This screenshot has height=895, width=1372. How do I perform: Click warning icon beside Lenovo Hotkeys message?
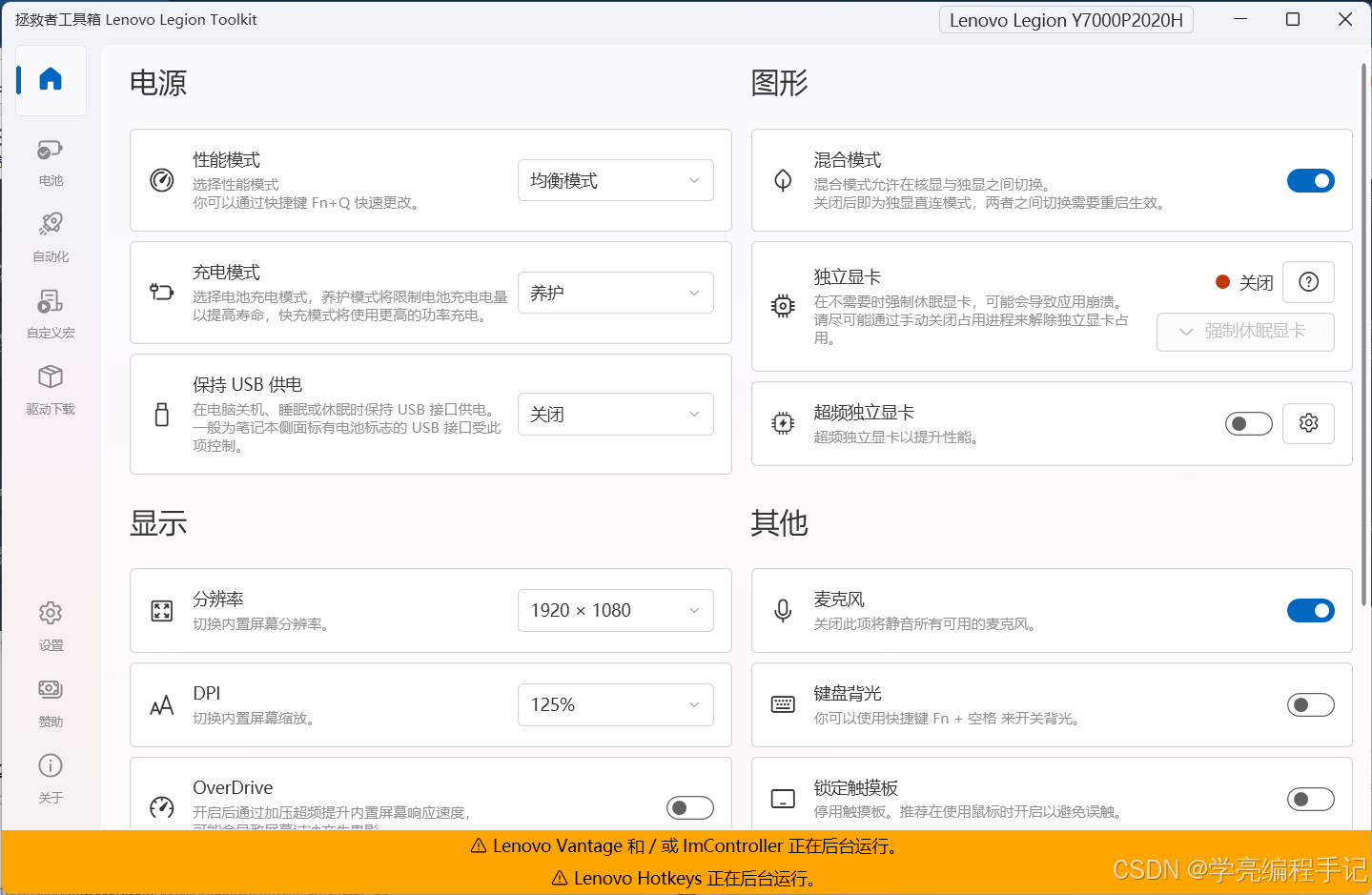560,879
